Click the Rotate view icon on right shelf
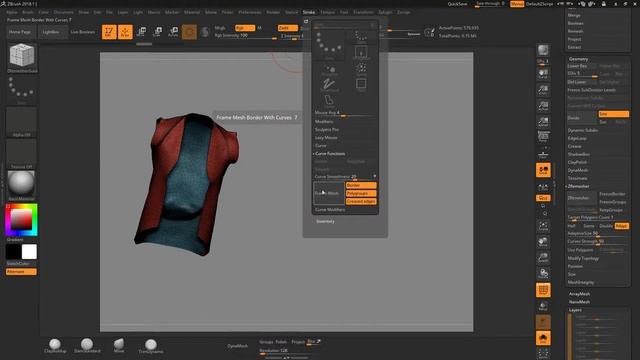Screen dimensions: 640x360 coord(543,274)
